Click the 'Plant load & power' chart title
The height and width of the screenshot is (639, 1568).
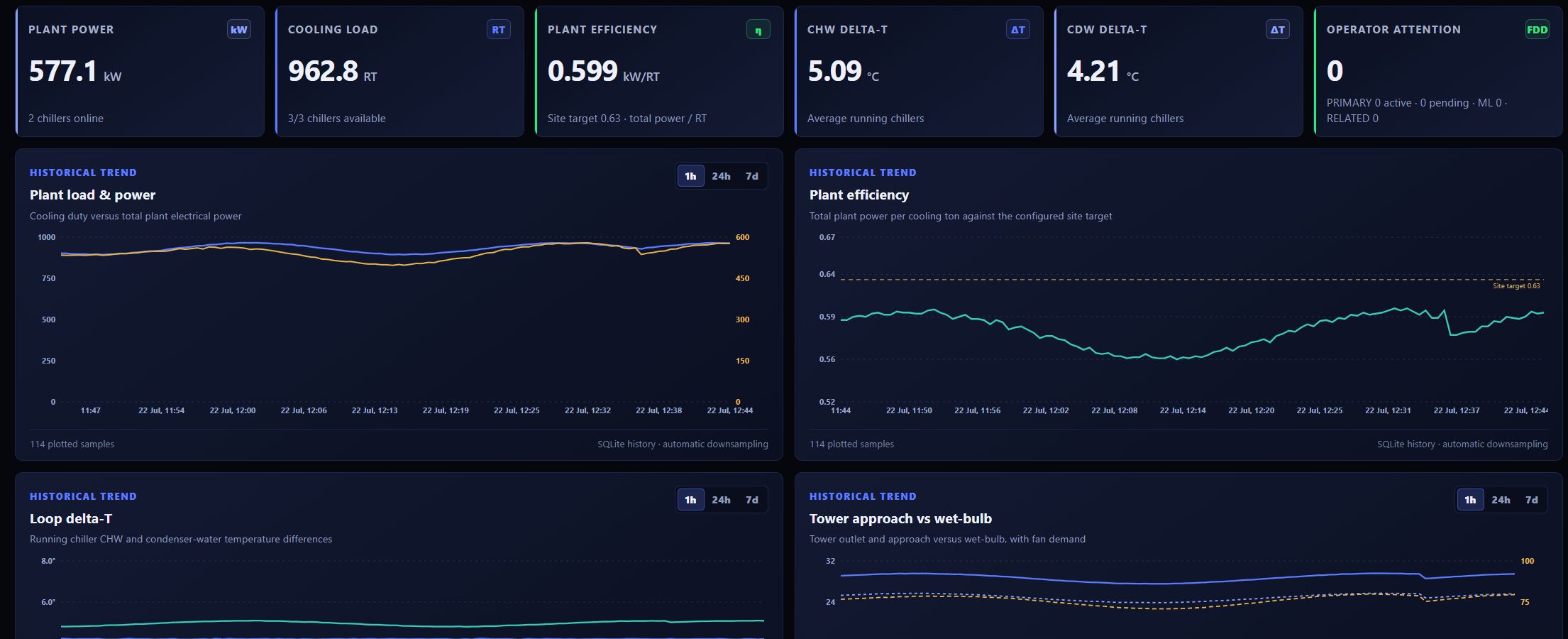coord(92,195)
